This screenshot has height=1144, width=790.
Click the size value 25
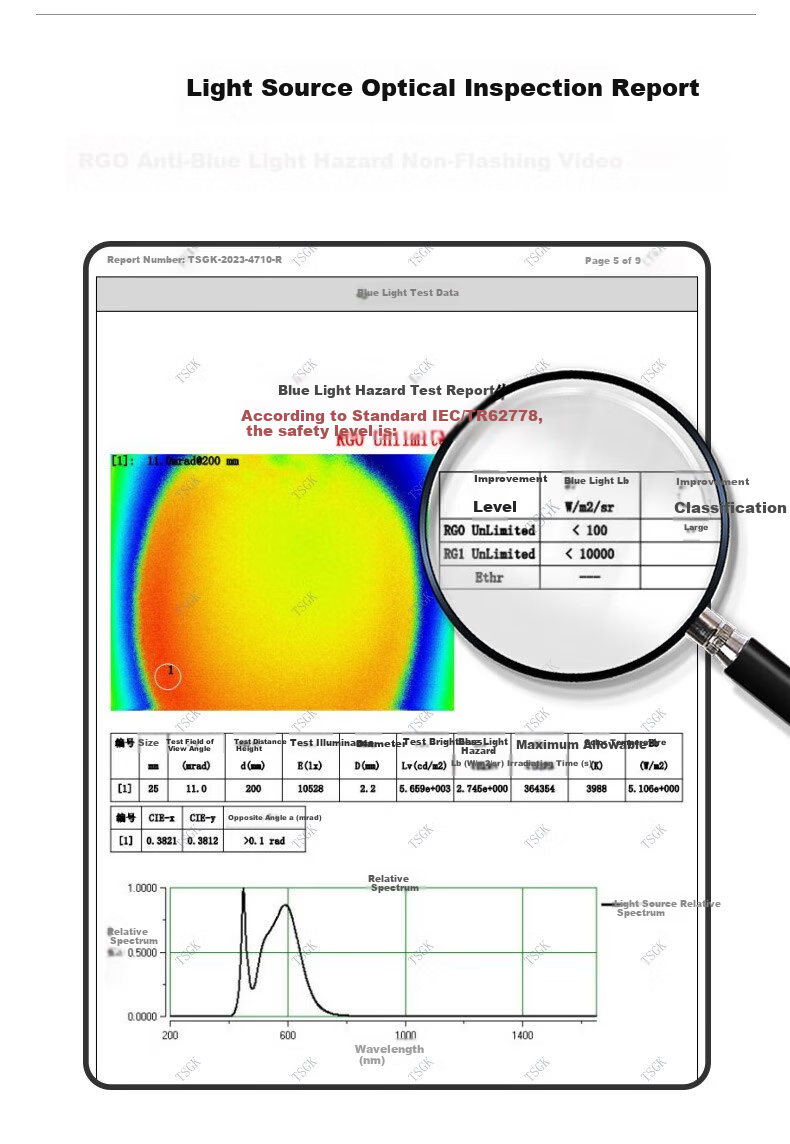[153, 789]
